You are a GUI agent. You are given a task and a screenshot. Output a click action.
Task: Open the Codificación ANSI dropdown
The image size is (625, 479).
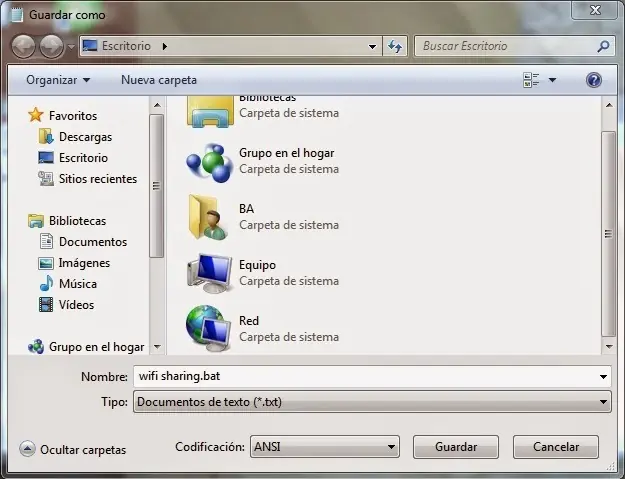click(x=324, y=447)
